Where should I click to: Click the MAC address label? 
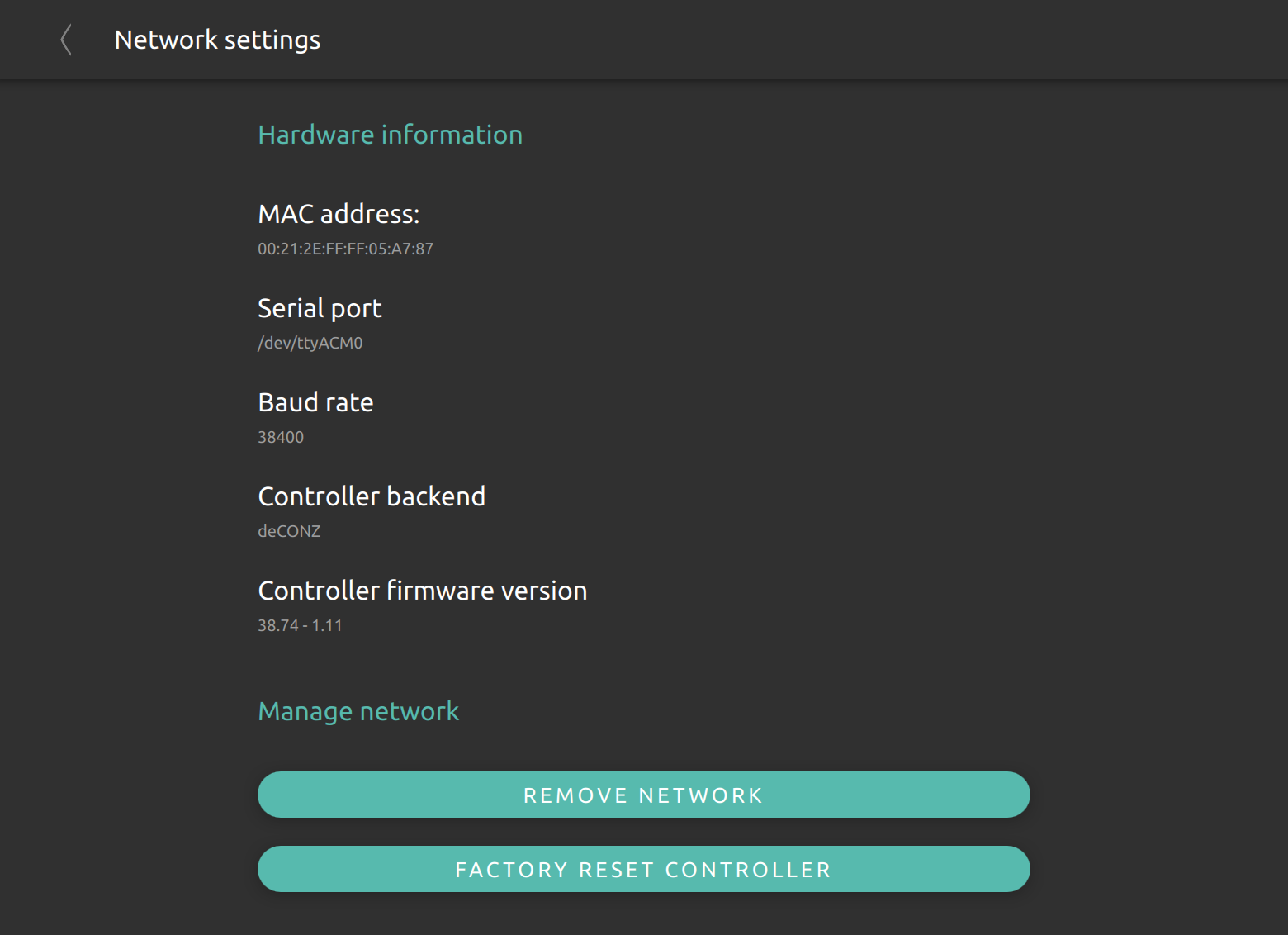pos(339,214)
